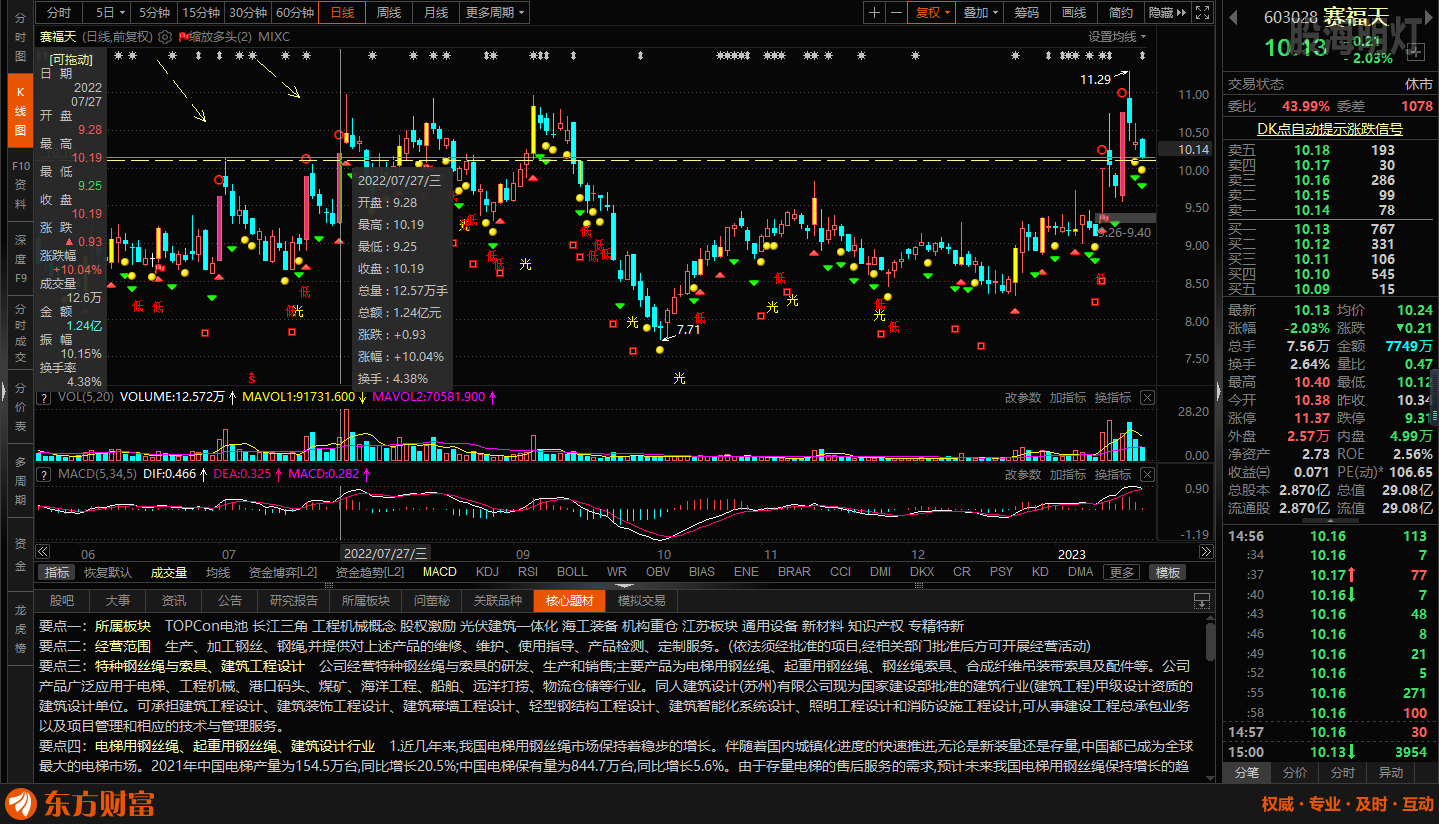The image size is (1439, 824).
Task: Toggle 成交量 indicator
Action: (x=169, y=572)
